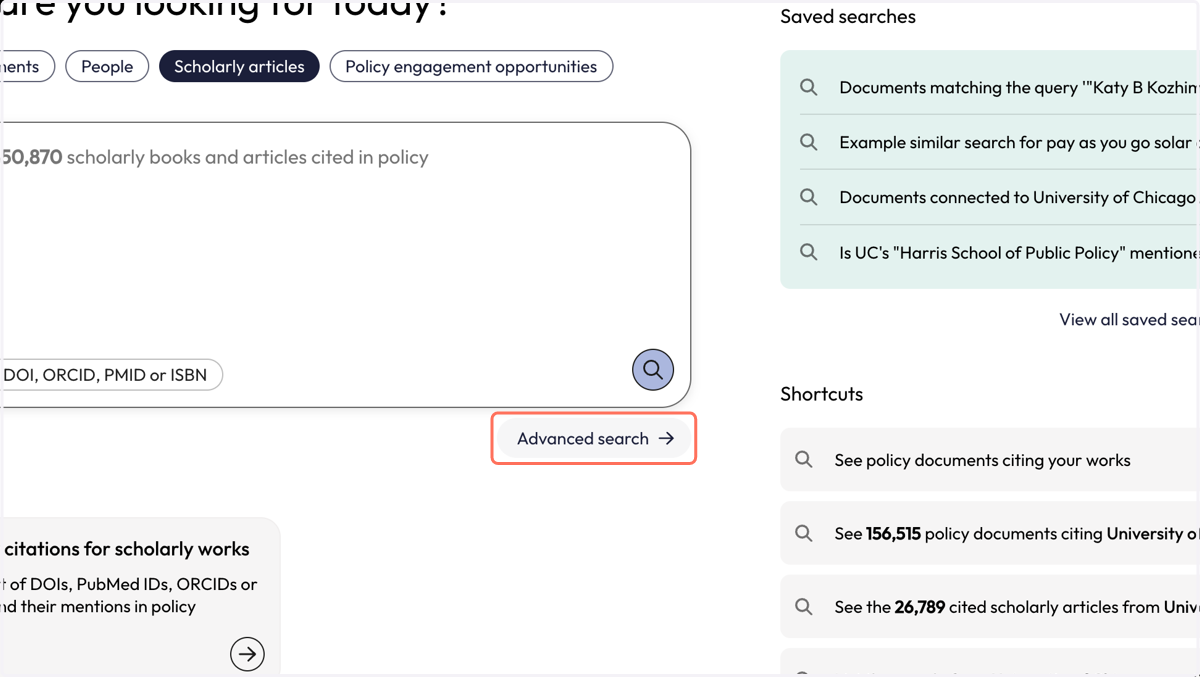Image resolution: width=1200 pixels, height=677 pixels.
Task: Click the DOI, ORCID, PMID or ISBN pill
Action: [x=110, y=375]
